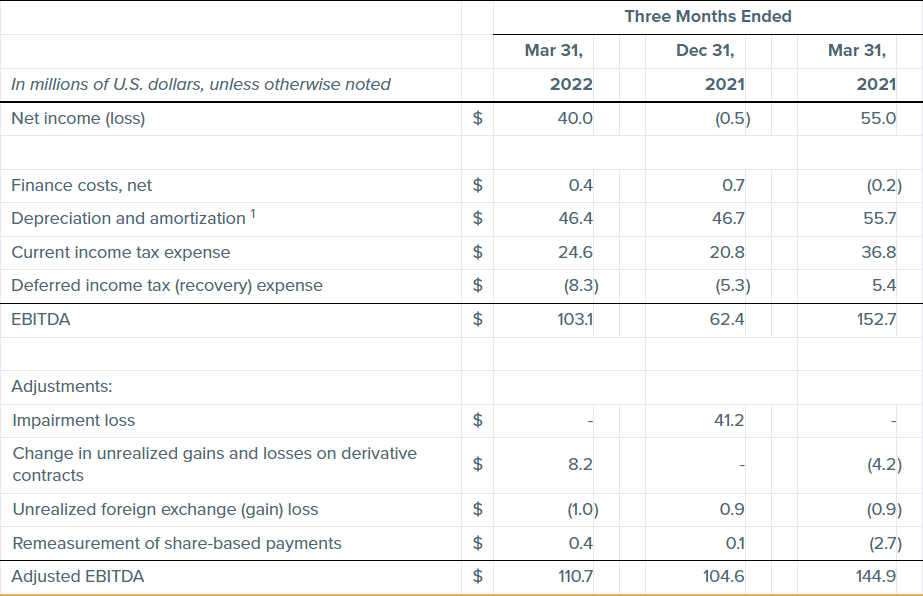
Task: Select Net income value 40.0
Action: tap(574, 118)
